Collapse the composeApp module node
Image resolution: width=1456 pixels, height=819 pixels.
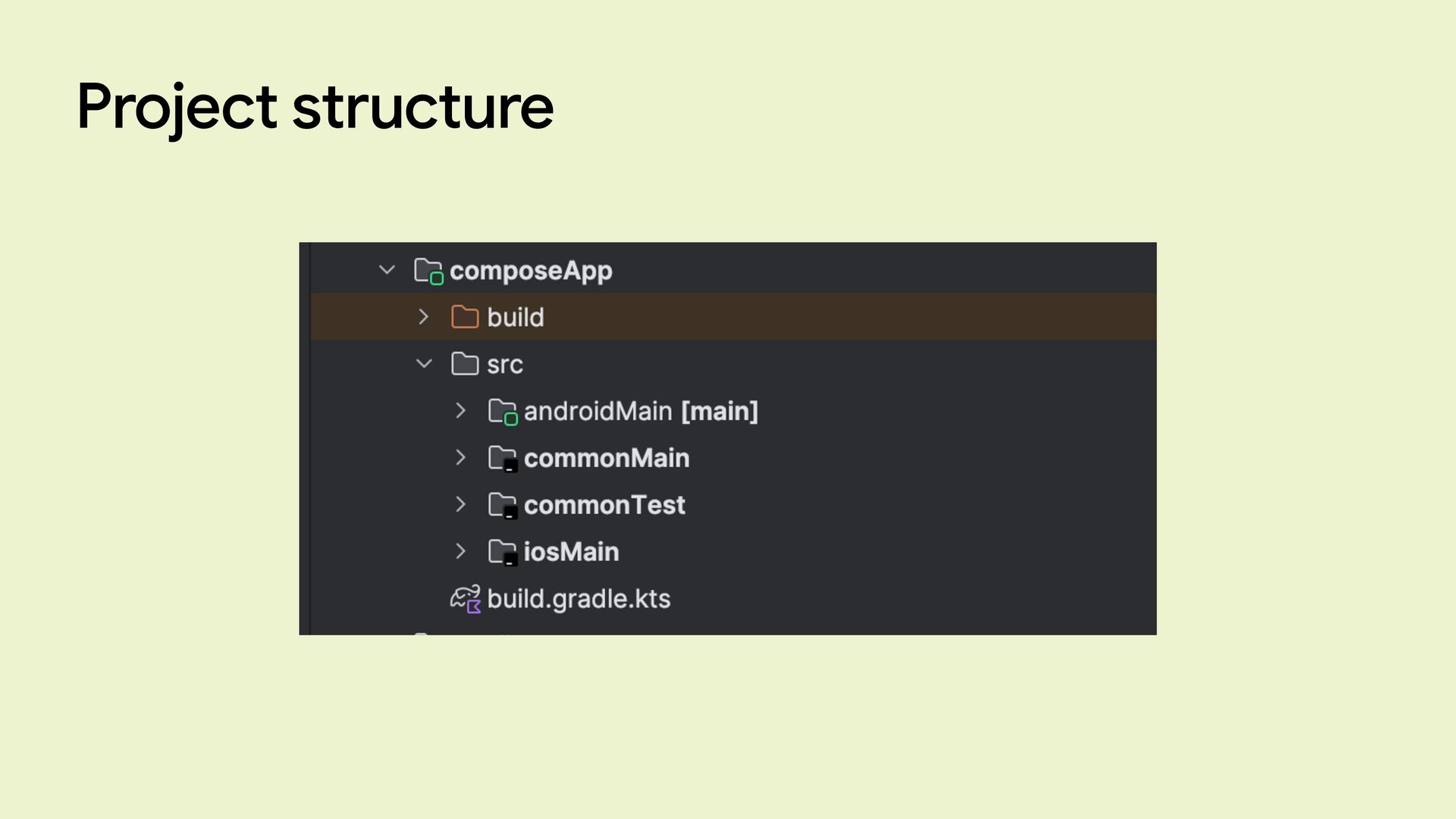[387, 270]
